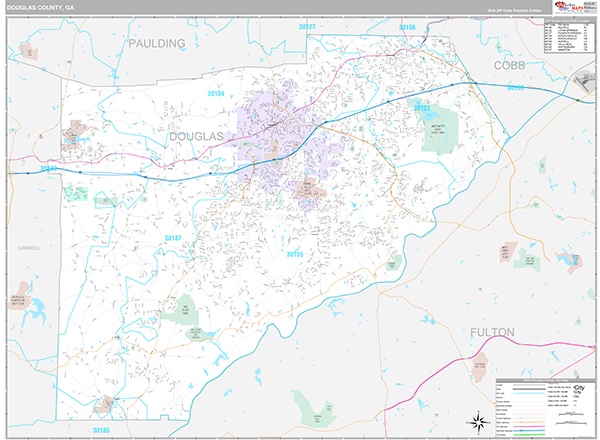Viewport: 600px width, 440px height.
Task: Click the ZIP code 30127 label
Action: [x=307, y=26]
